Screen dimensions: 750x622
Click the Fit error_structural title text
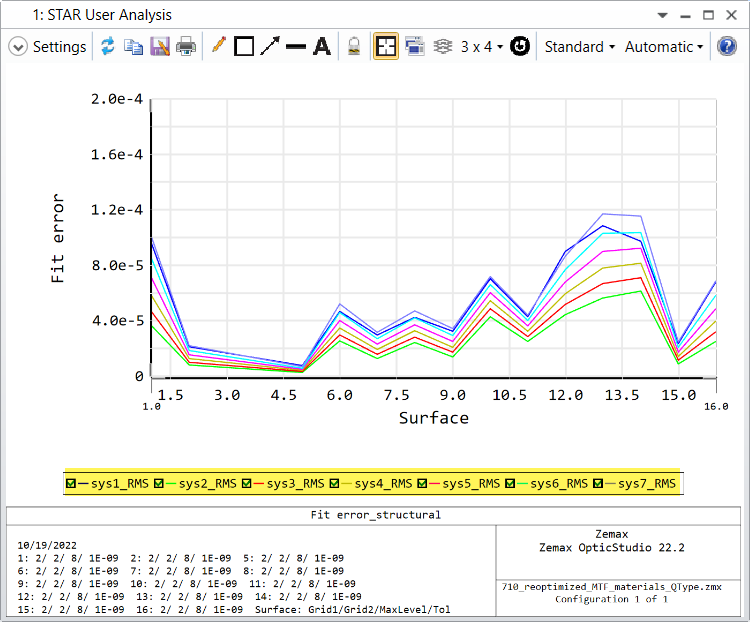pyautogui.click(x=375, y=515)
